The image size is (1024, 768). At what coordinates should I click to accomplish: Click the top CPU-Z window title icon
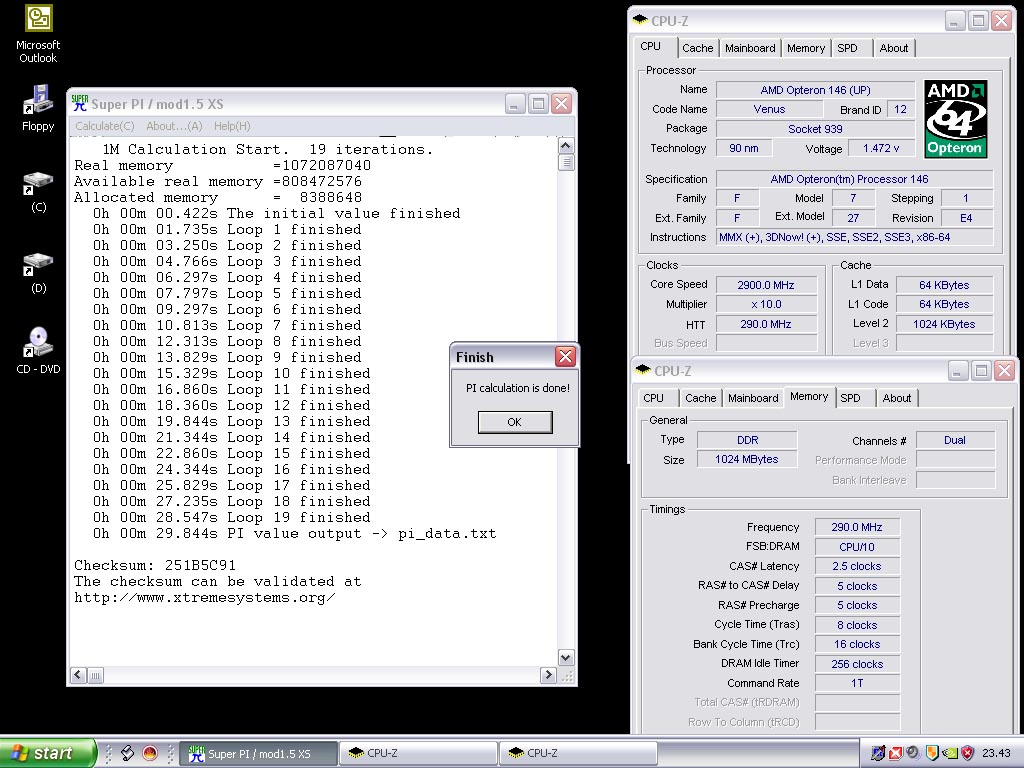pos(640,20)
